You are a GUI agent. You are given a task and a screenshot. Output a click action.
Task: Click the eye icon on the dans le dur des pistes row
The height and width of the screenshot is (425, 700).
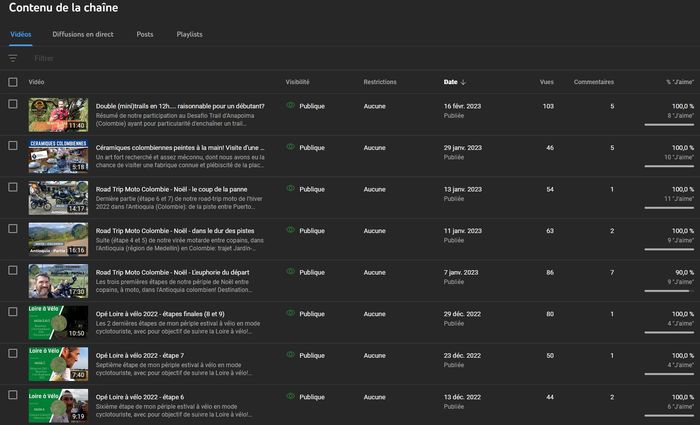291,229
